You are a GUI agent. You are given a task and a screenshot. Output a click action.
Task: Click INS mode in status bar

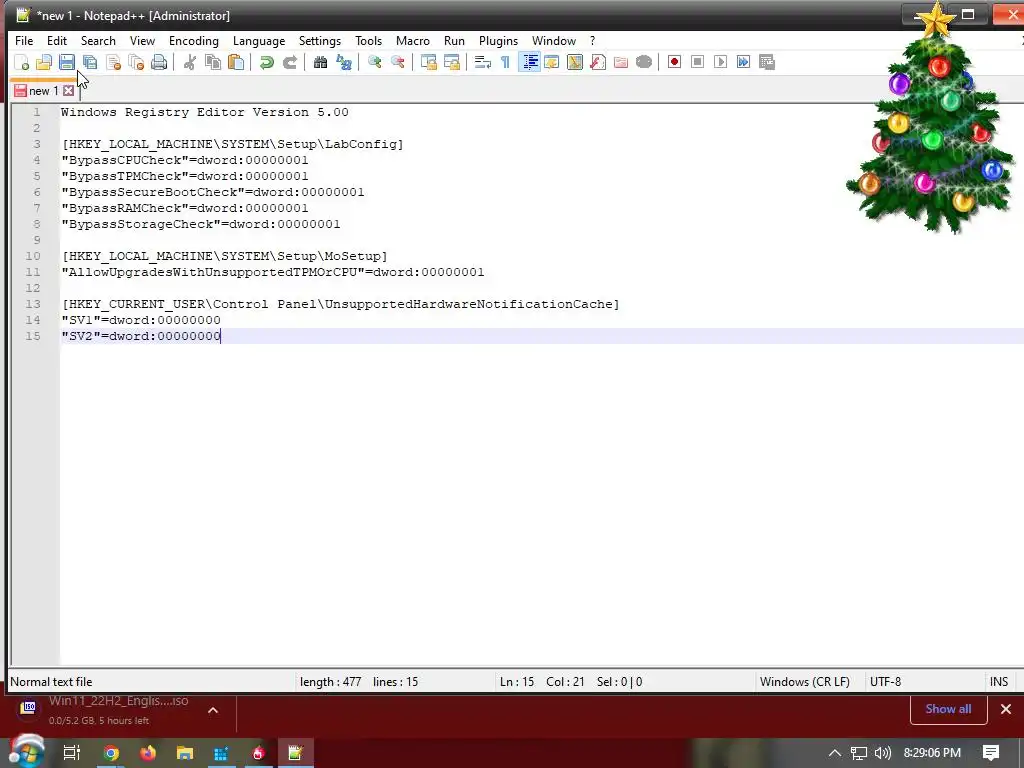click(999, 682)
